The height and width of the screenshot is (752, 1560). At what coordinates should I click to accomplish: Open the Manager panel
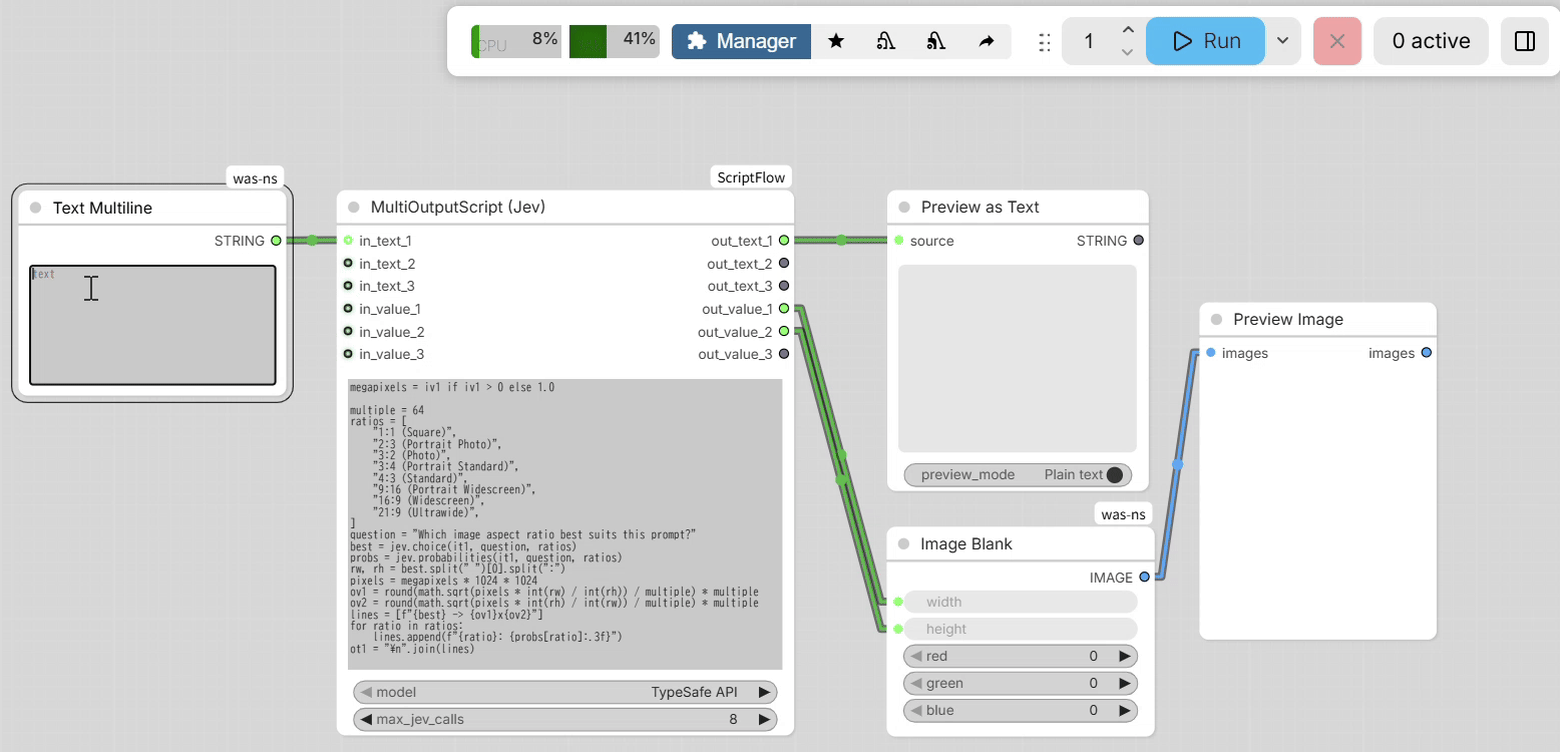point(741,41)
